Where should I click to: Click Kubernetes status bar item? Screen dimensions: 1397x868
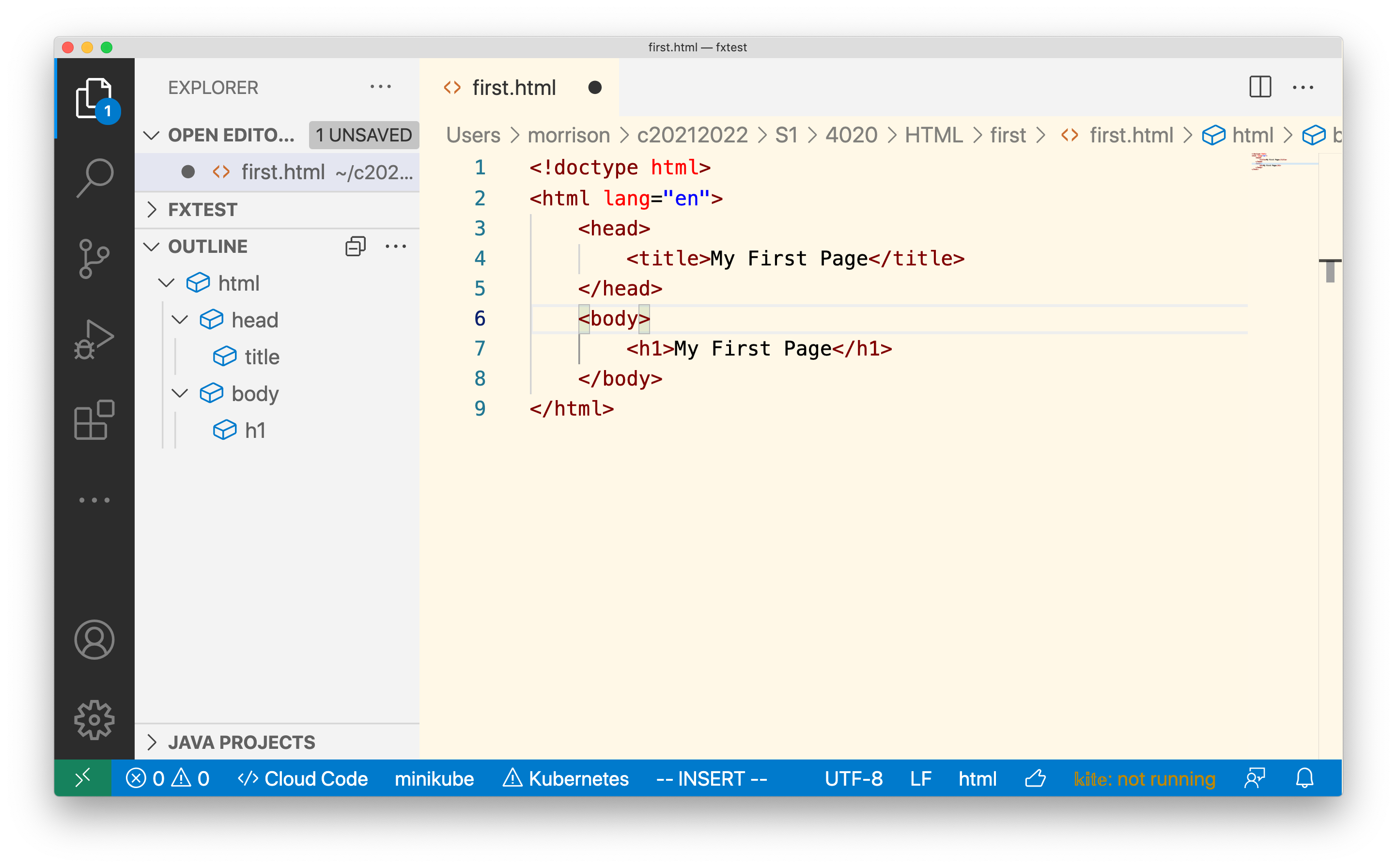pyautogui.click(x=565, y=778)
